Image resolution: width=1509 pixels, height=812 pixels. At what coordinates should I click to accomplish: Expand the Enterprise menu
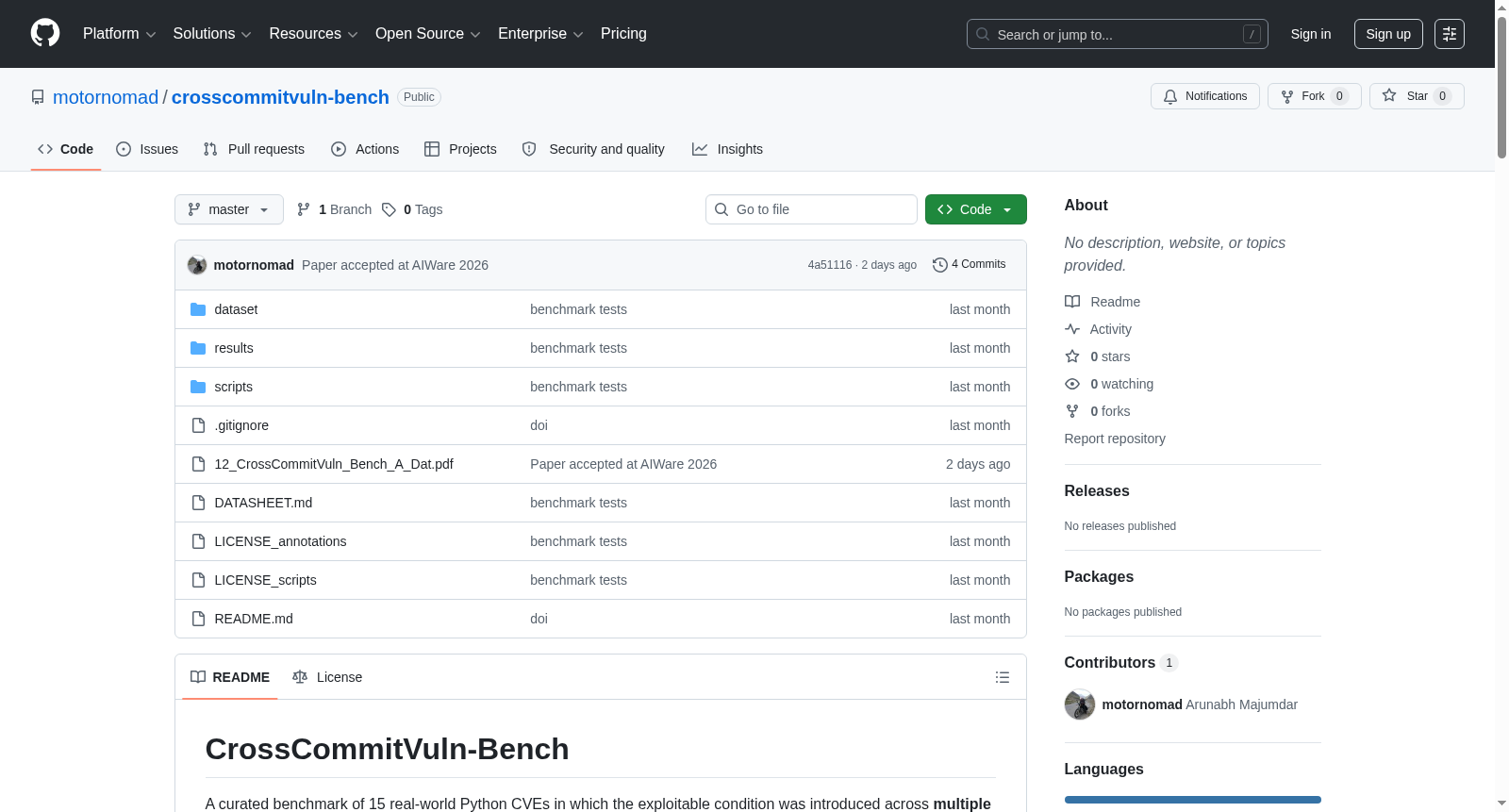540,34
